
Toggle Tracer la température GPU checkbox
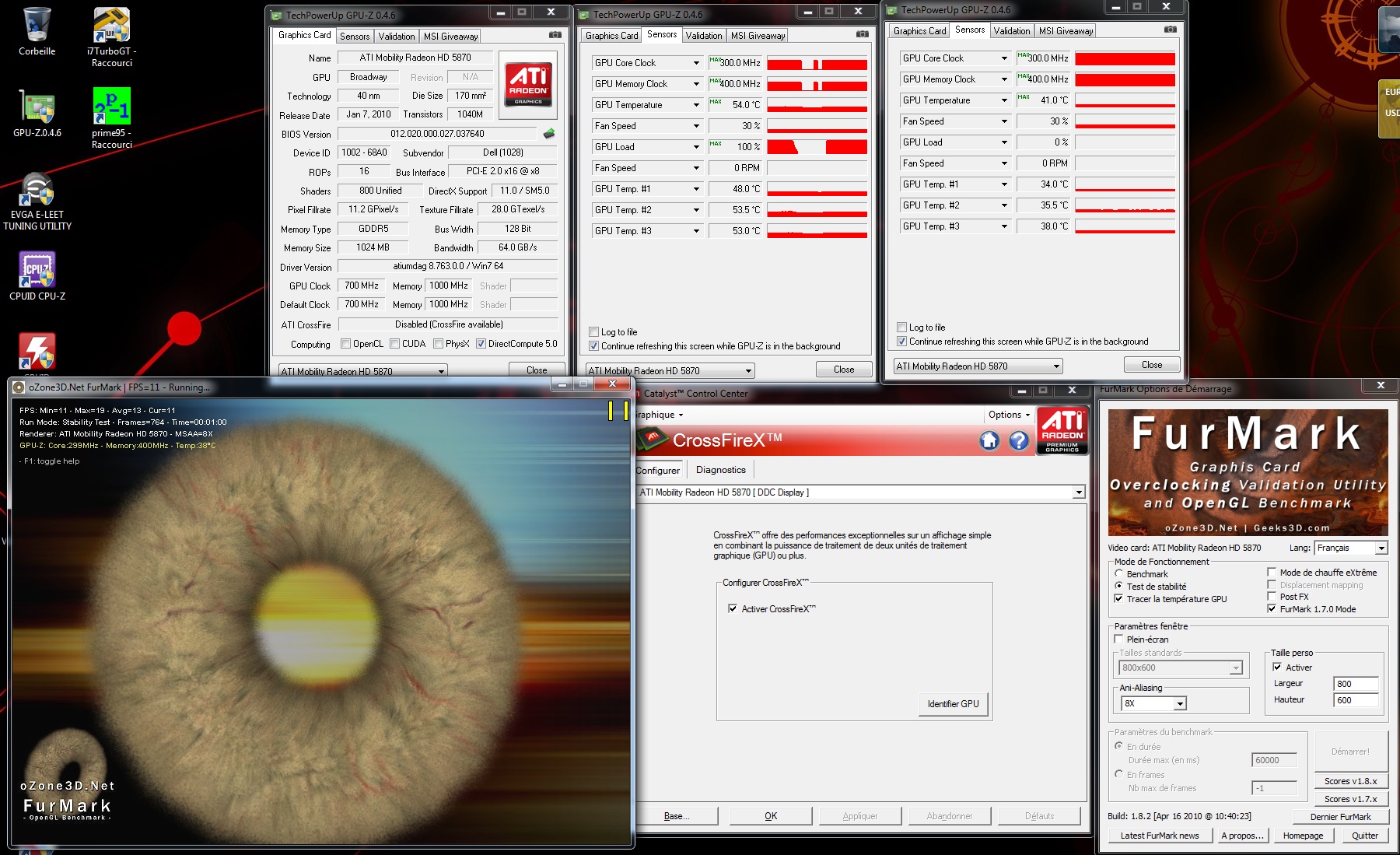point(1118,598)
